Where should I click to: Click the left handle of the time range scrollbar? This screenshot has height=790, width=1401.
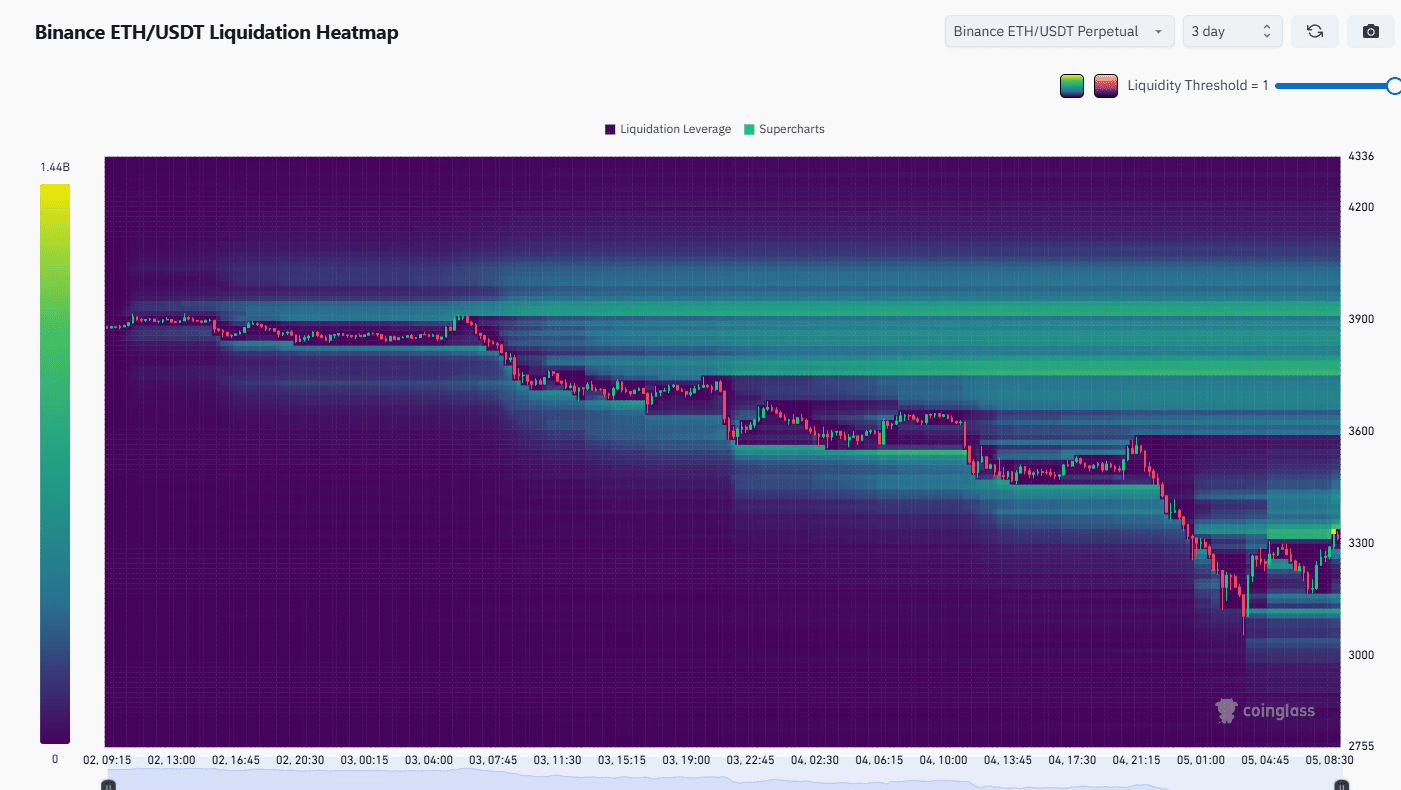coord(109,785)
